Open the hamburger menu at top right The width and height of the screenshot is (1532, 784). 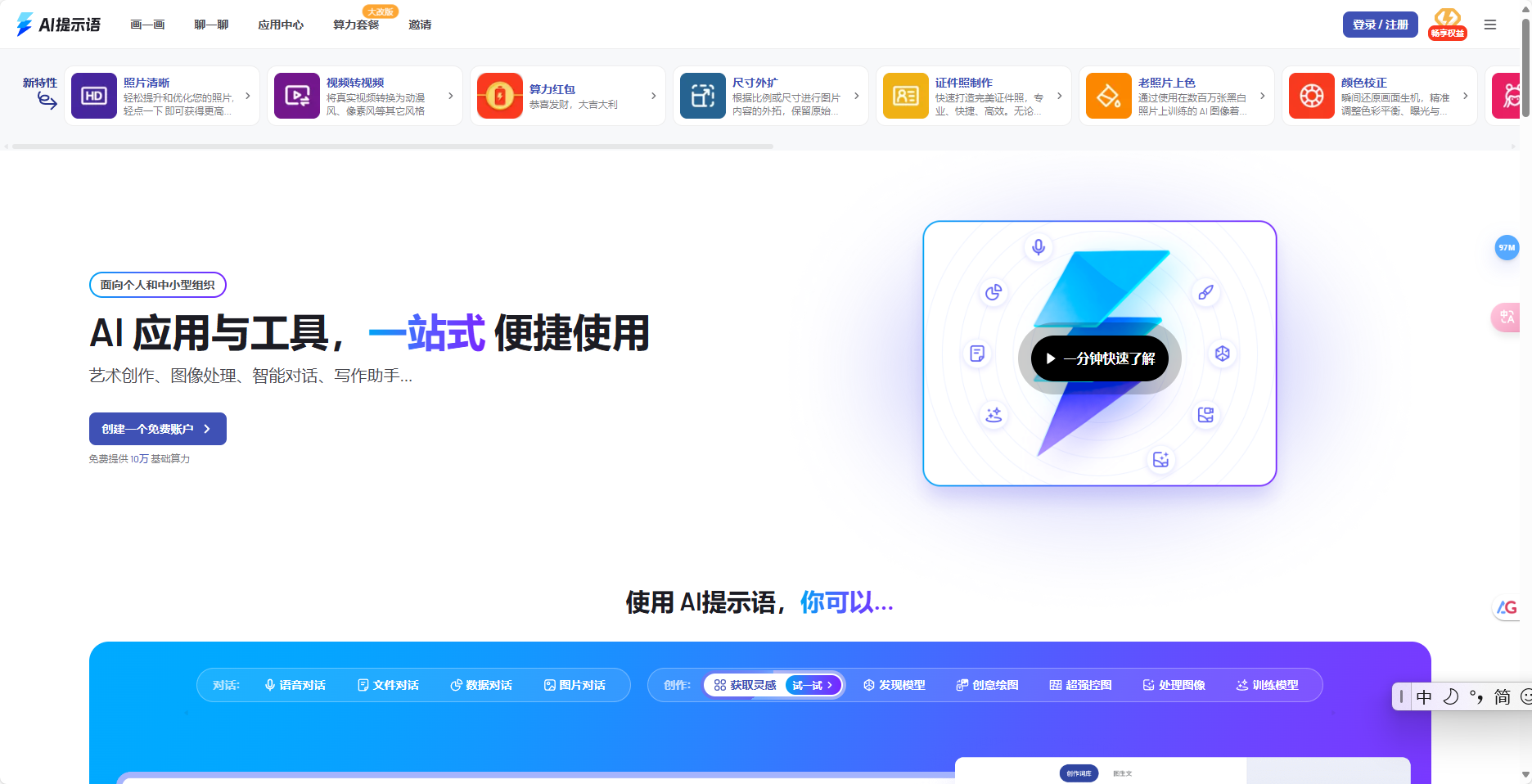1490,25
